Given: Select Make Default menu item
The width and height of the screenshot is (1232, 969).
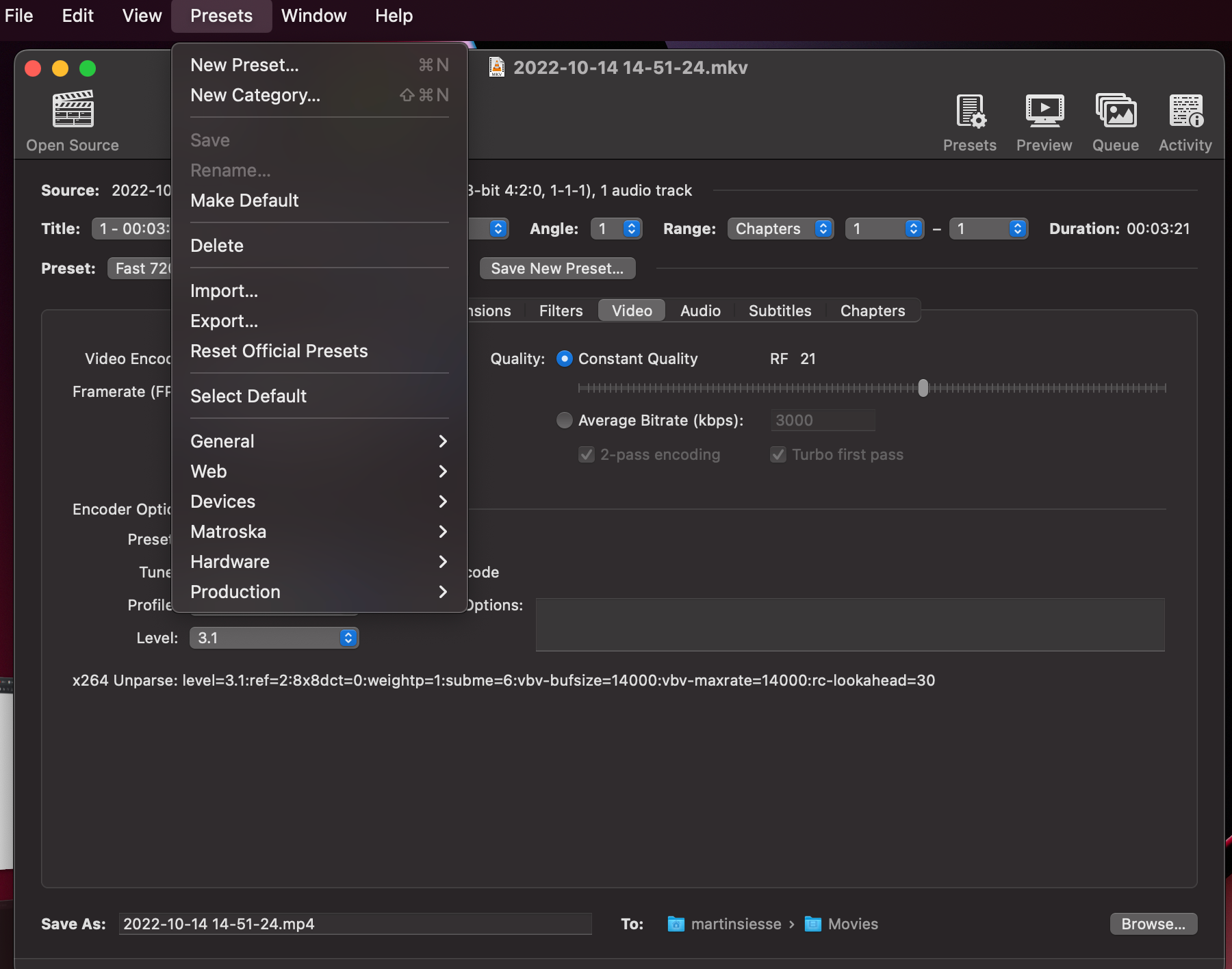Looking at the screenshot, I should (x=320, y=201).
